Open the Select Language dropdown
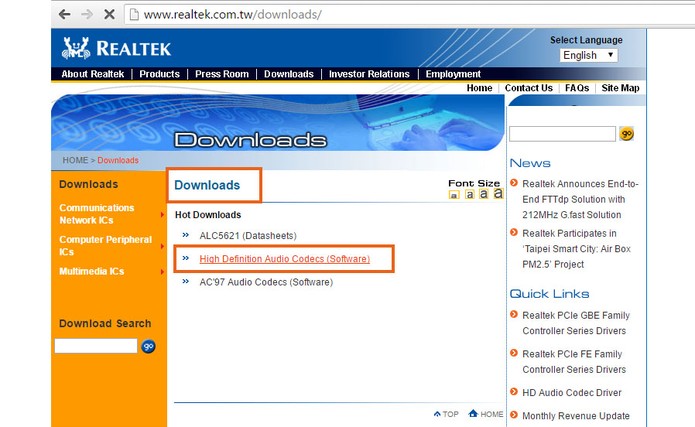This screenshot has height=427, width=695. click(588, 55)
